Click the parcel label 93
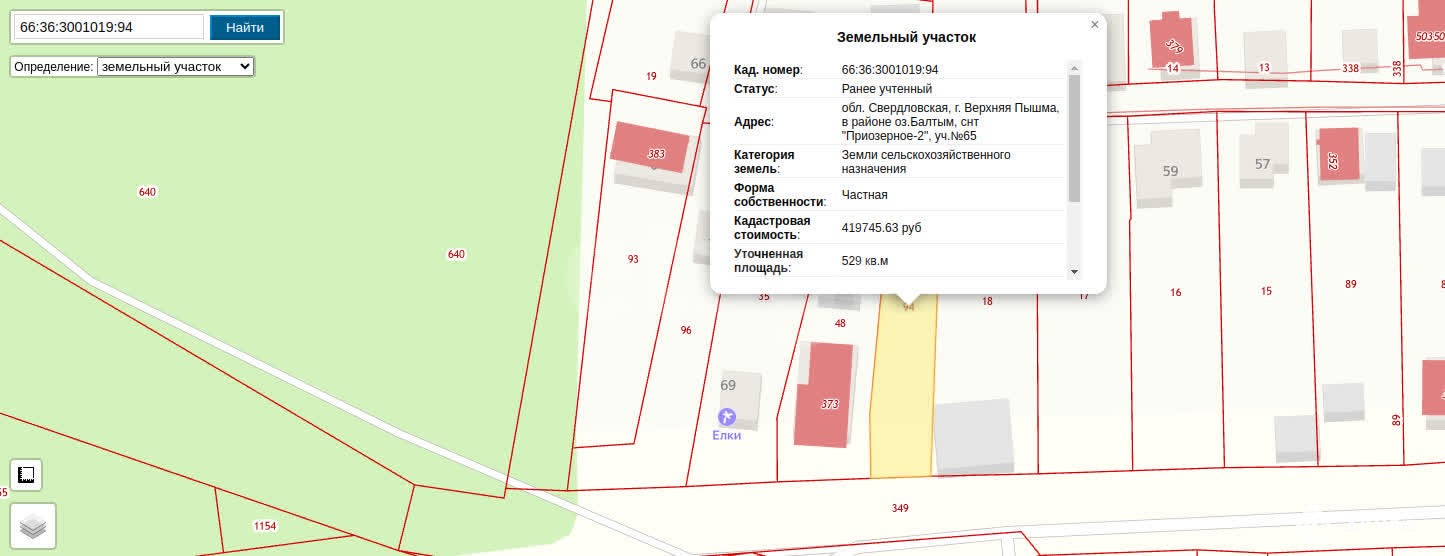Screen dimensions: 1445x556 tap(633, 259)
